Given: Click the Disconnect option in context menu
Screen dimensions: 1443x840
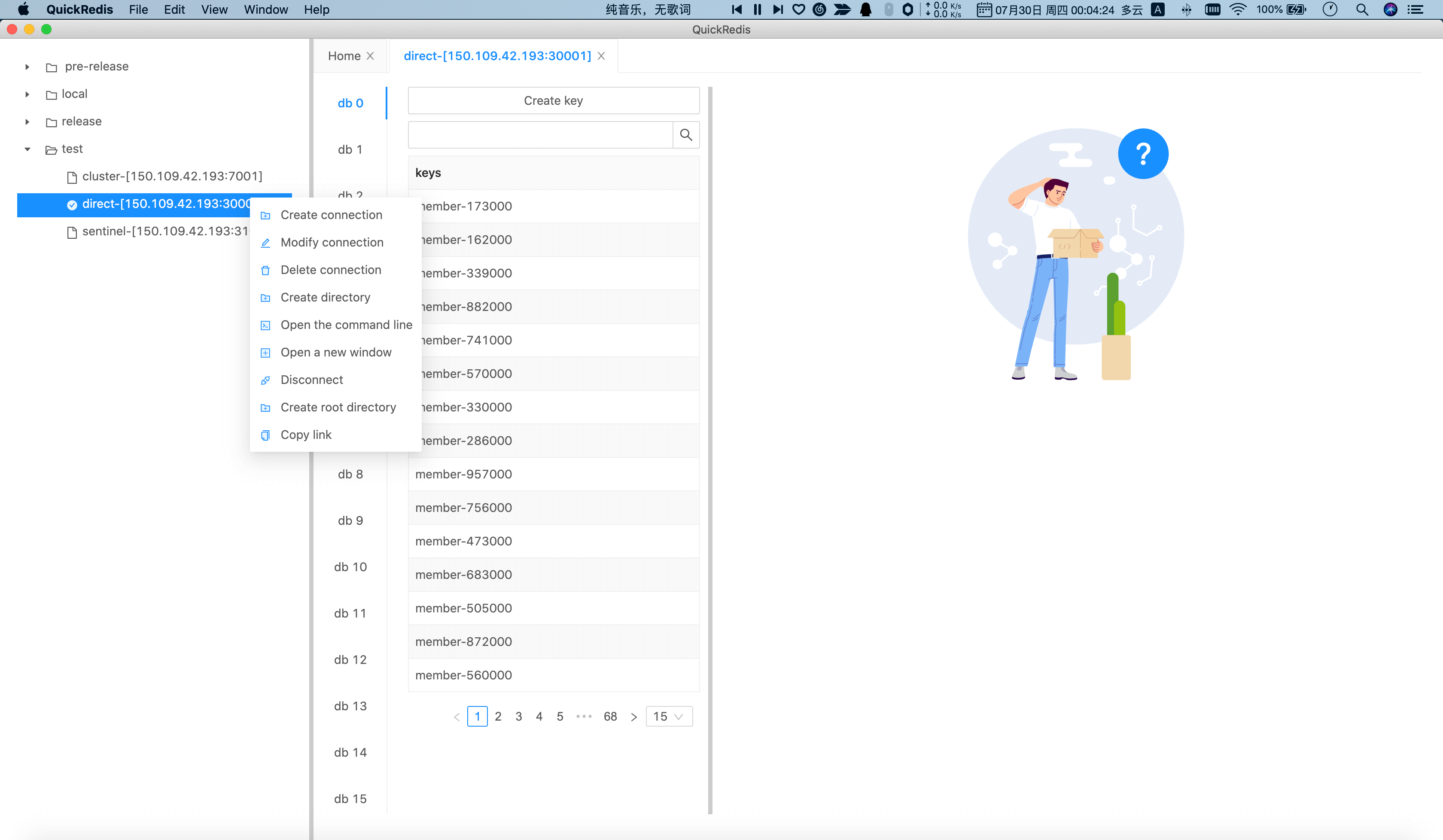Looking at the screenshot, I should [312, 379].
